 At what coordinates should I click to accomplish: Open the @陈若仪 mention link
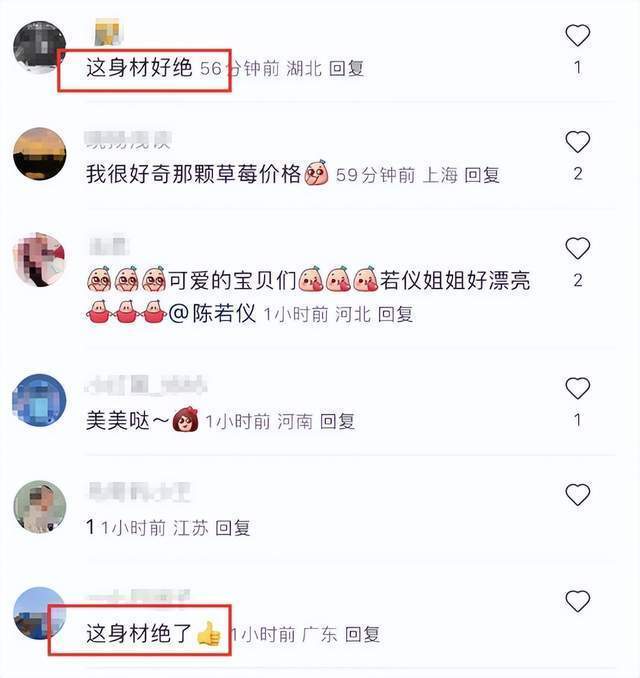pyautogui.click(x=212, y=313)
